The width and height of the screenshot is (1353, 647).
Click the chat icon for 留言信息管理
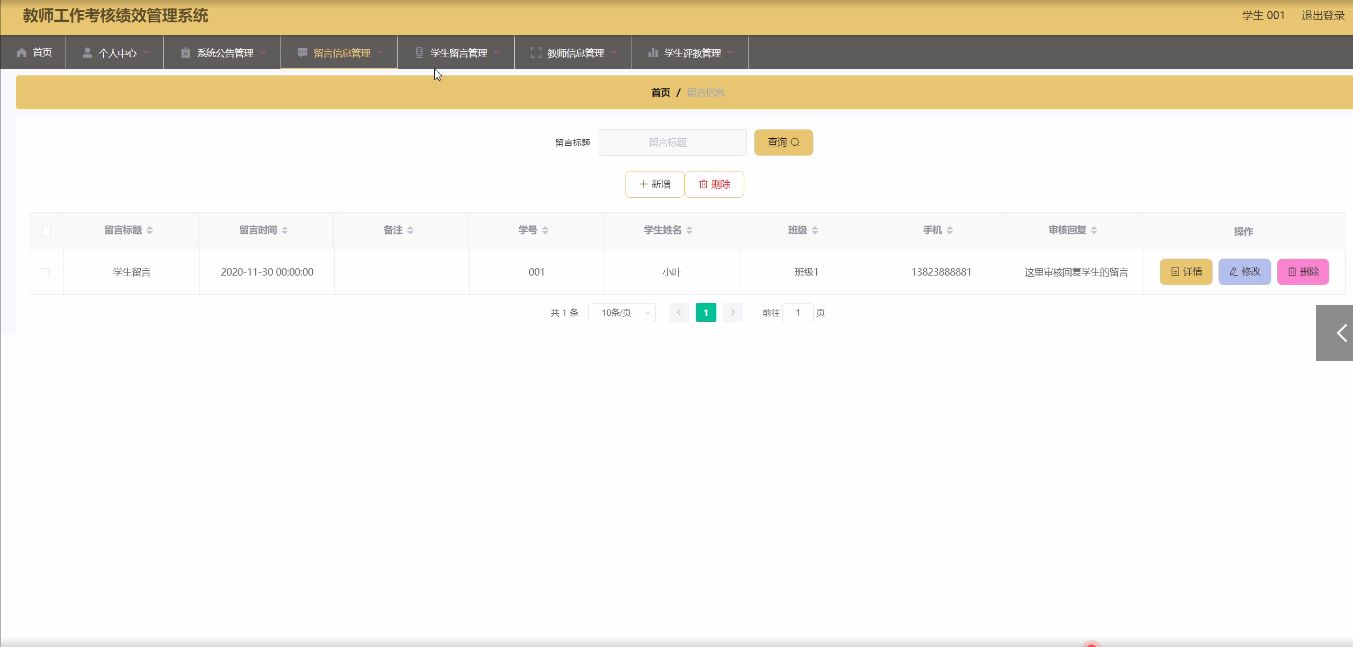click(302, 52)
